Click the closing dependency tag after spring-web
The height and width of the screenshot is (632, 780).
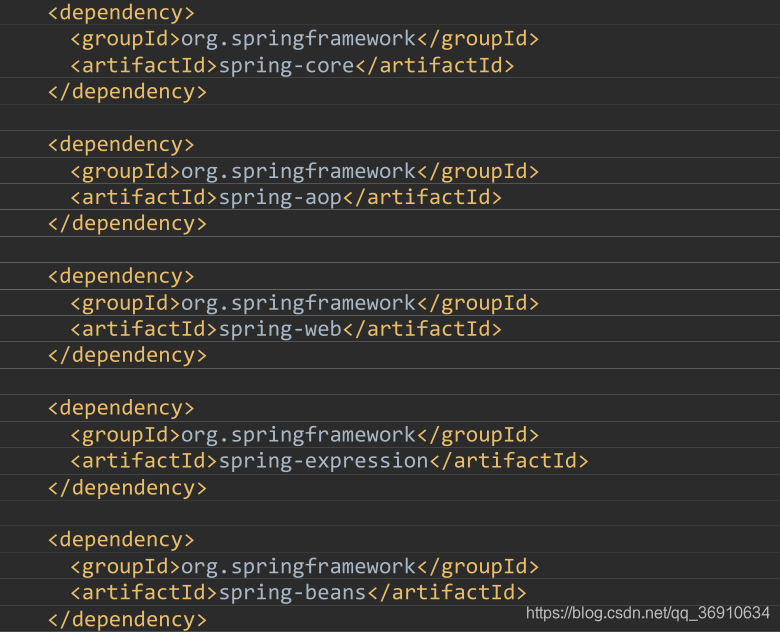click(x=127, y=355)
